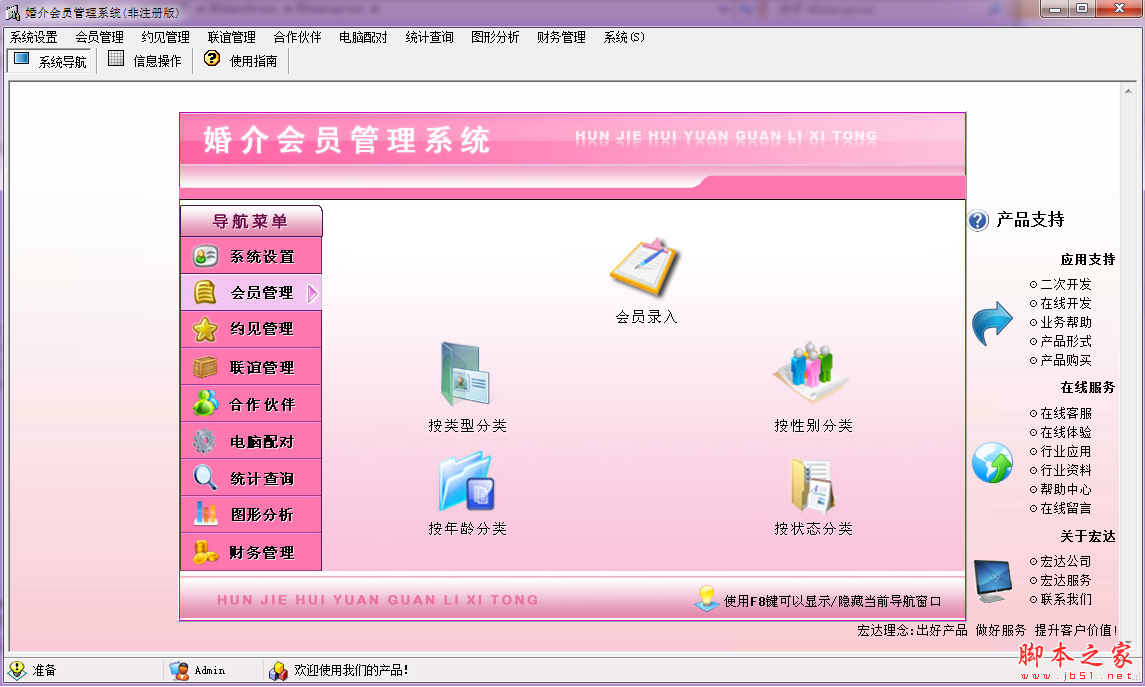The height and width of the screenshot is (687, 1145).
Task: Open the 合作伙伴 menu in menu bar
Action: click(x=297, y=37)
